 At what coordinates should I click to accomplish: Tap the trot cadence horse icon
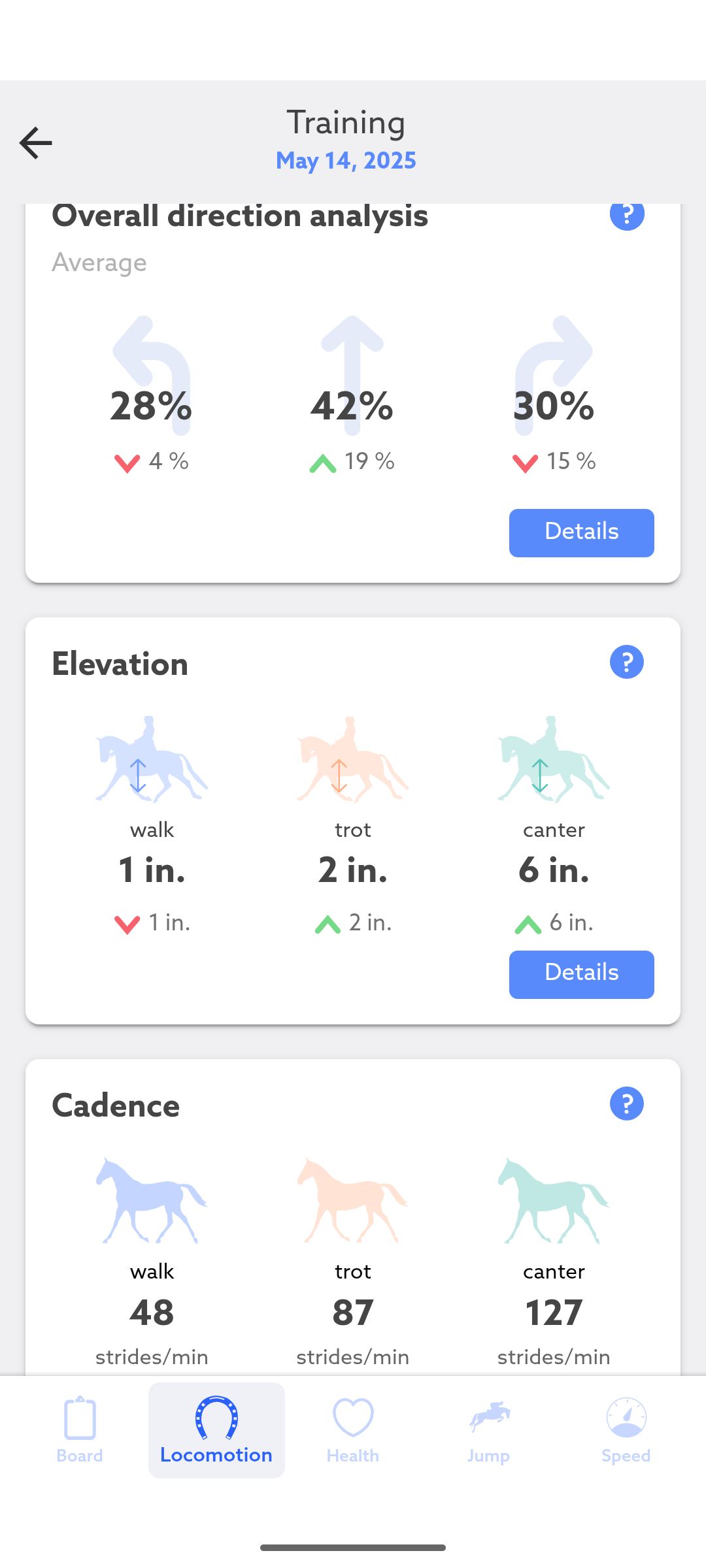(x=352, y=1201)
